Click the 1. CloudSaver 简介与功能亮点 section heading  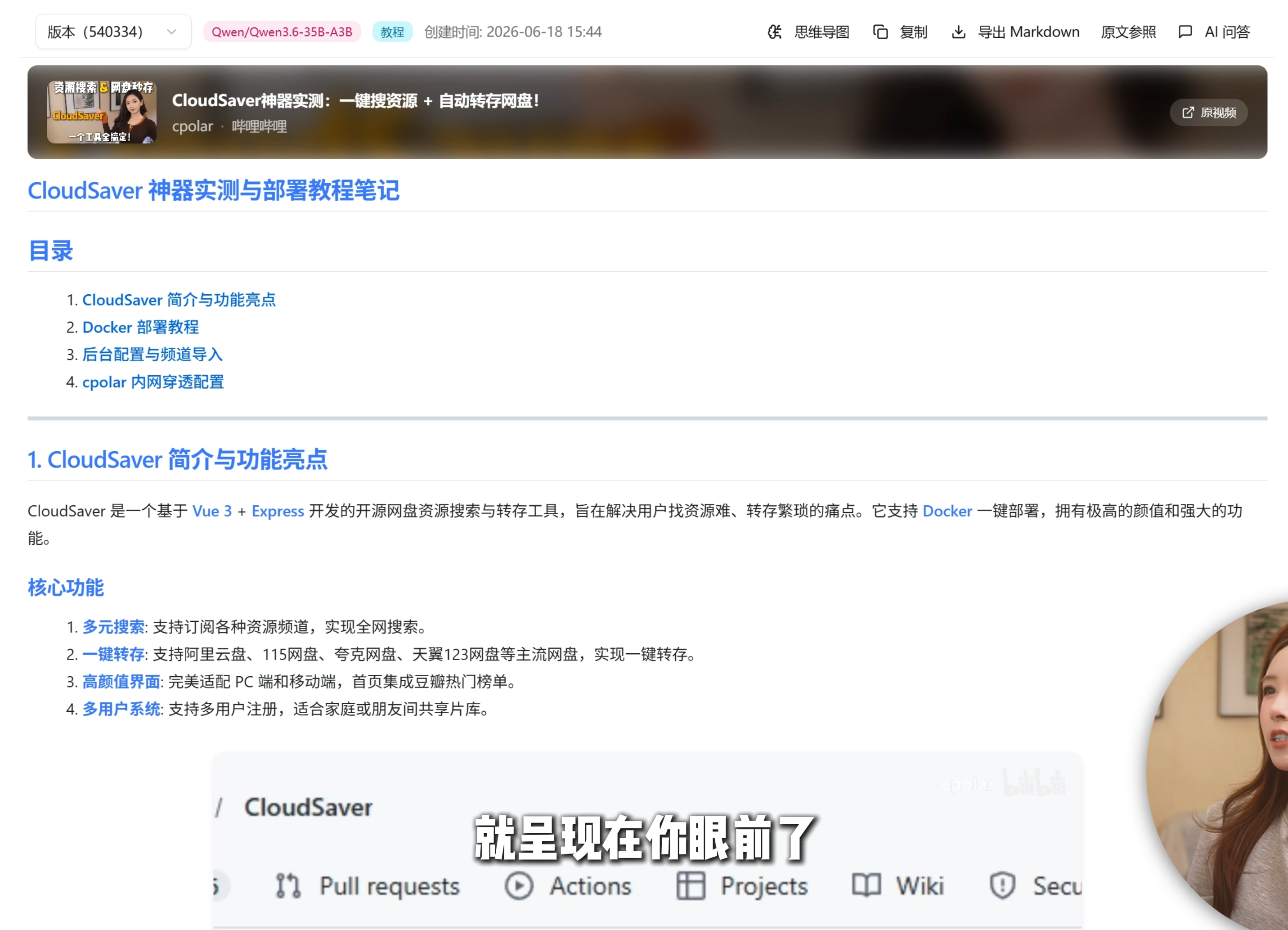(x=177, y=459)
